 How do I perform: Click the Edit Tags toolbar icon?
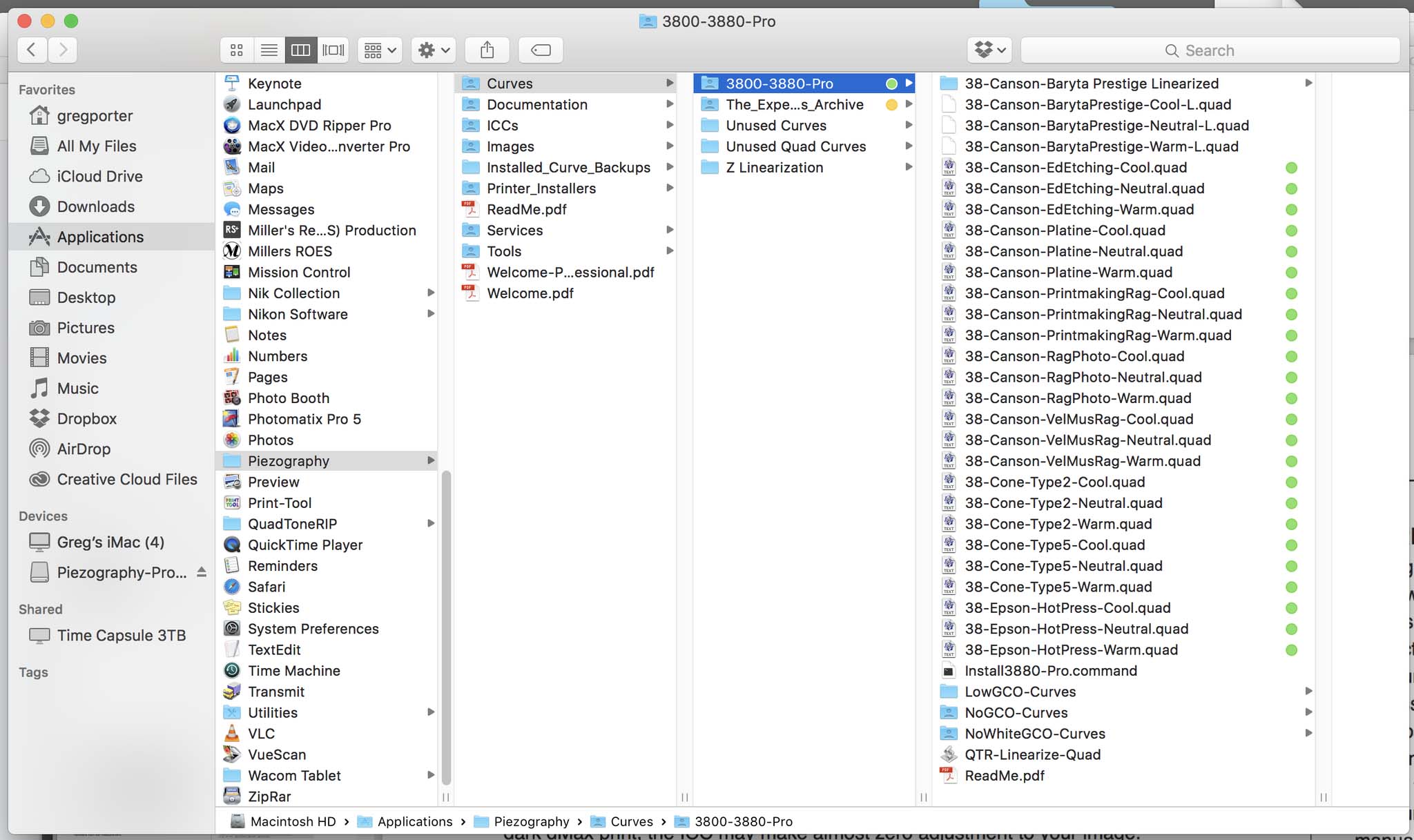[541, 50]
